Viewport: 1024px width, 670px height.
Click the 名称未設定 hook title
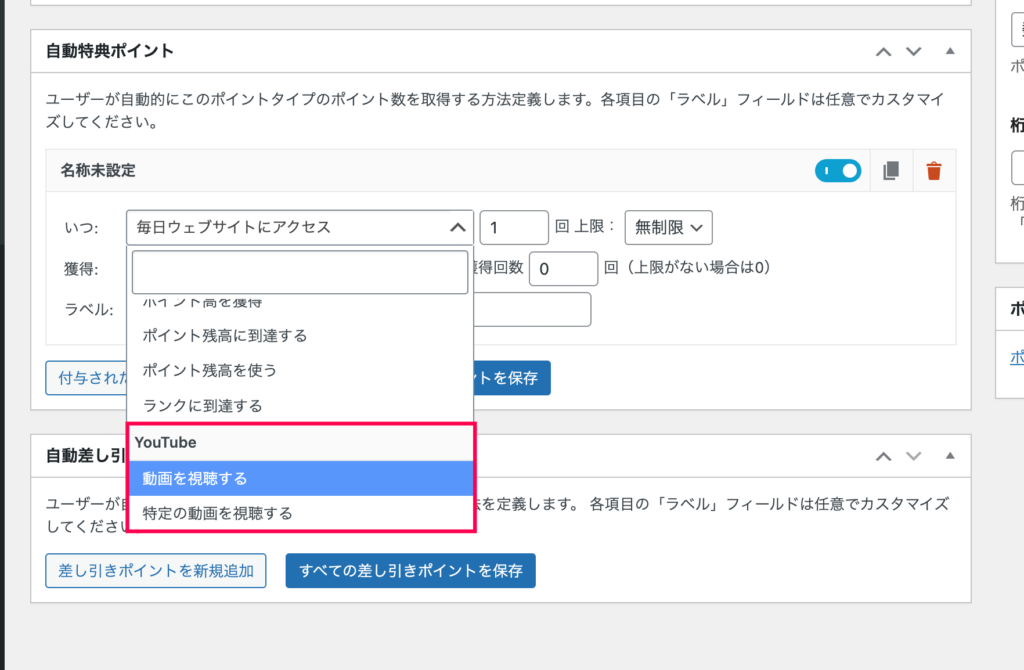[x=98, y=170]
